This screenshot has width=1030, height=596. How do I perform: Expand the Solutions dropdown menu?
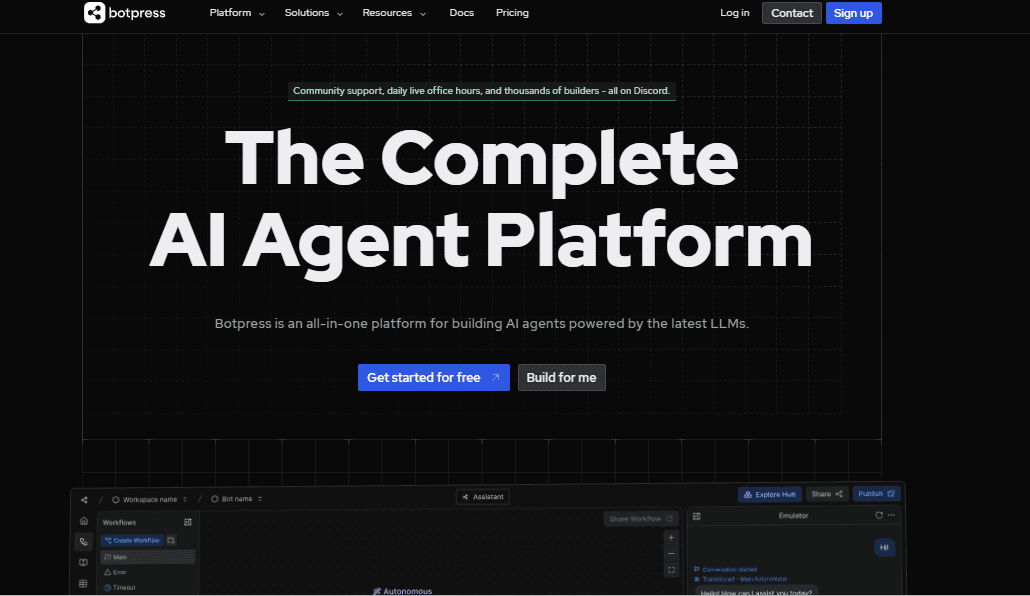point(313,13)
